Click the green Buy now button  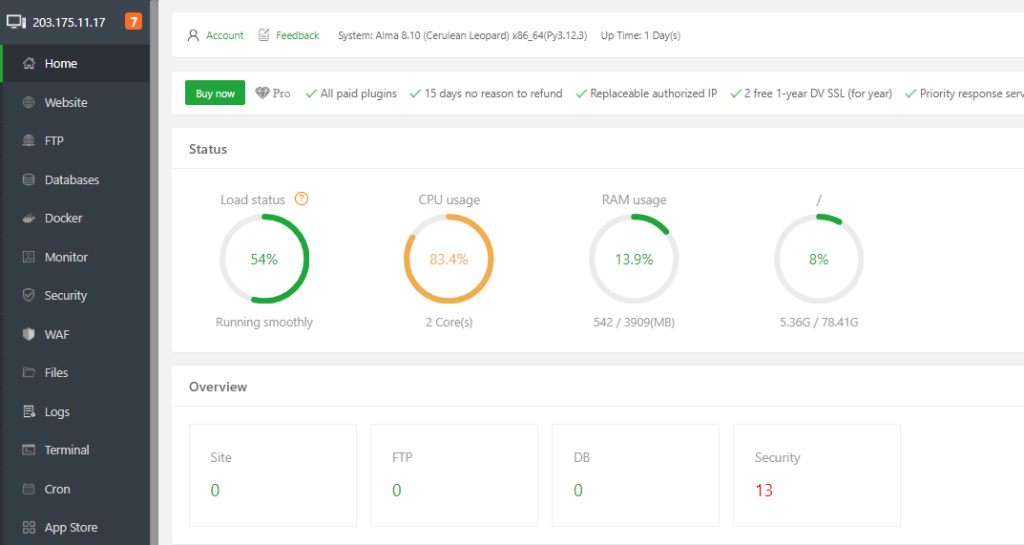click(x=215, y=93)
